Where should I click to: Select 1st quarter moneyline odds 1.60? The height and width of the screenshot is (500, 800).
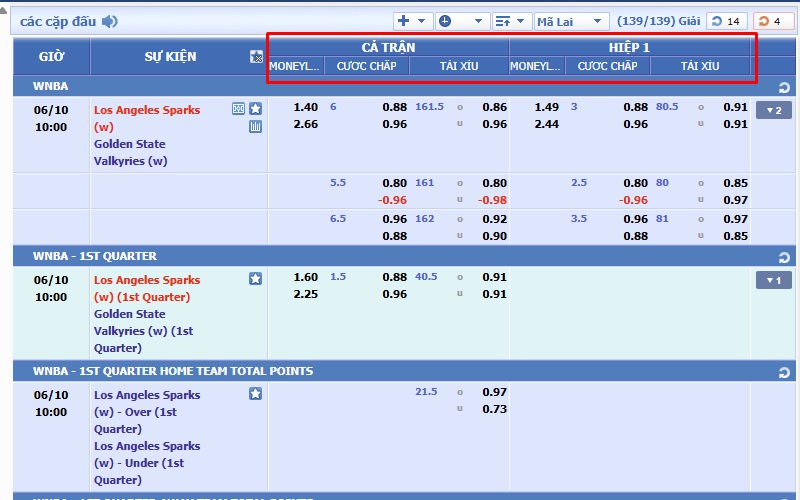(306, 277)
